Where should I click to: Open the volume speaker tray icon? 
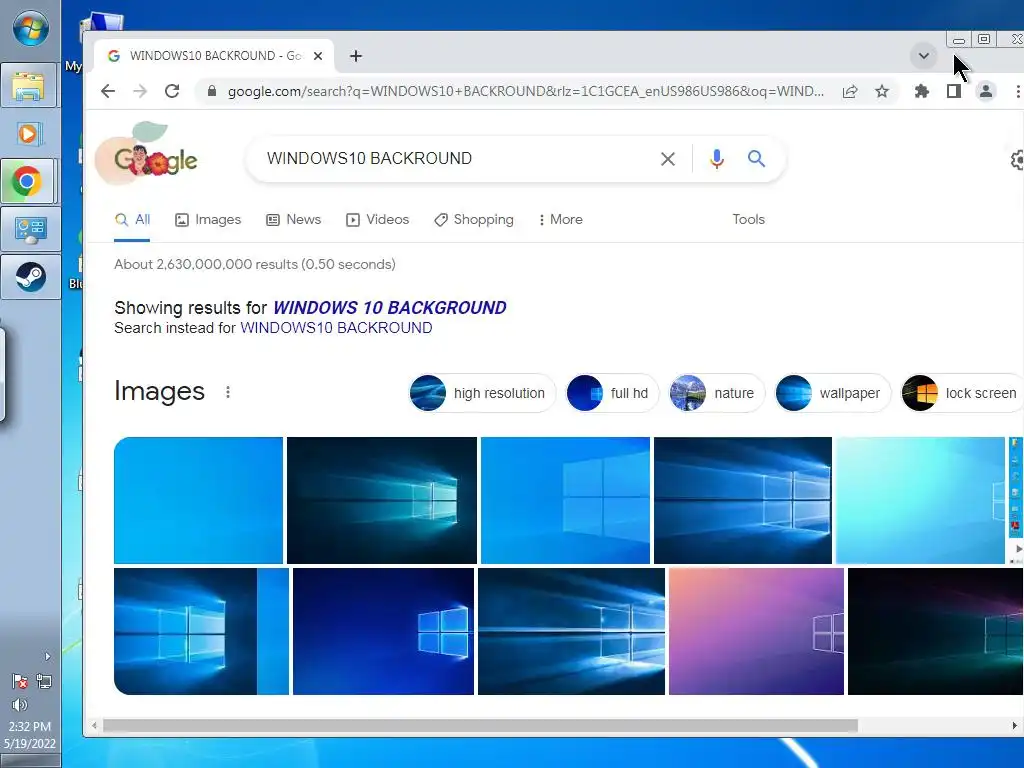(x=20, y=705)
